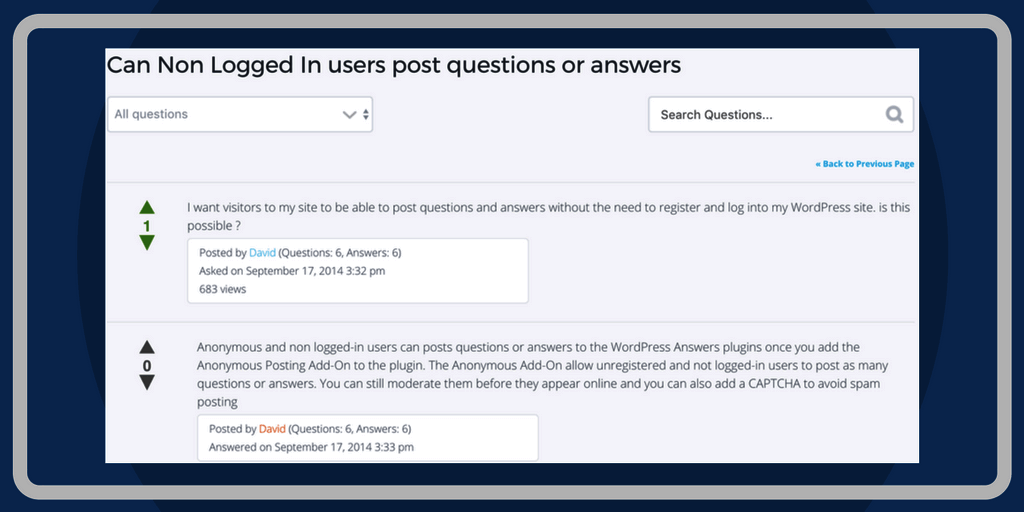The width and height of the screenshot is (1024, 512).
Task: Click the "Answered on September 17, 2014" timestamp
Action: pos(311,447)
